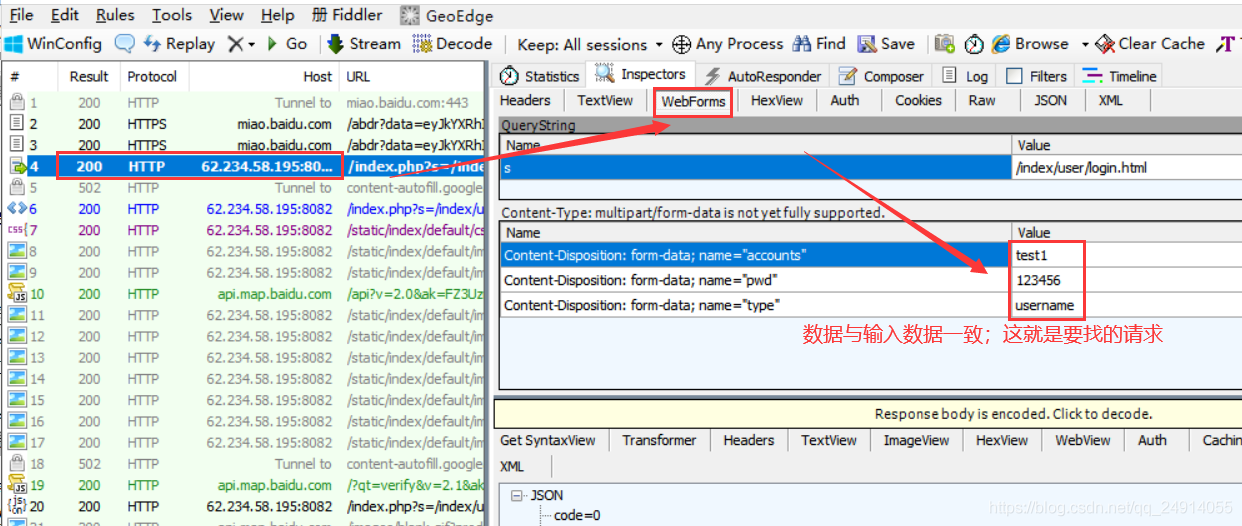Screen dimensions: 1242x526
Task: Open the GeoEdge menu item
Action: point(447,16)
